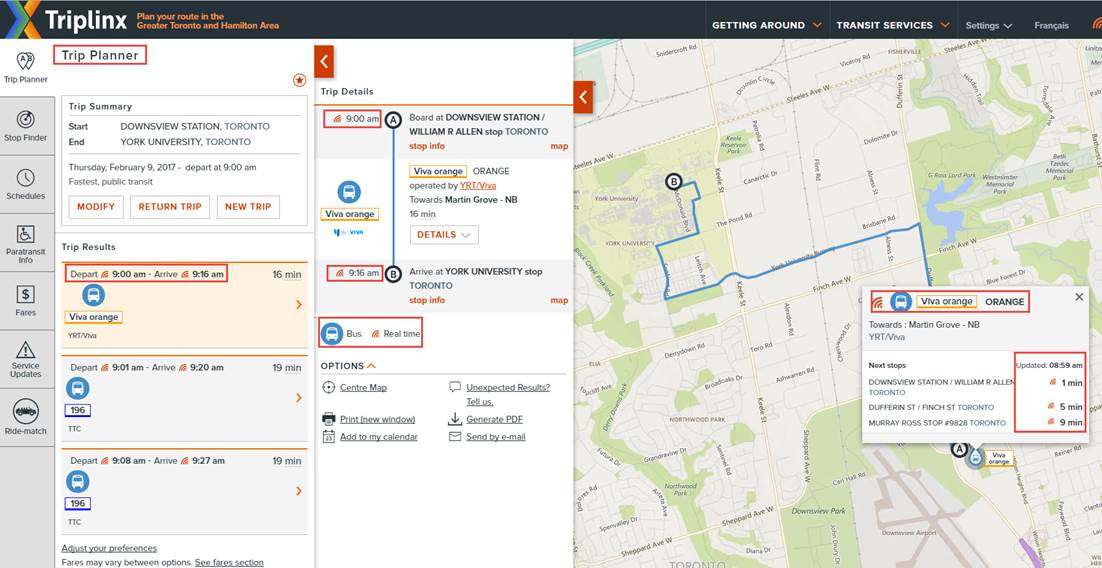
Task: Click the RETURN TRIP button
Action: point(169,207)
